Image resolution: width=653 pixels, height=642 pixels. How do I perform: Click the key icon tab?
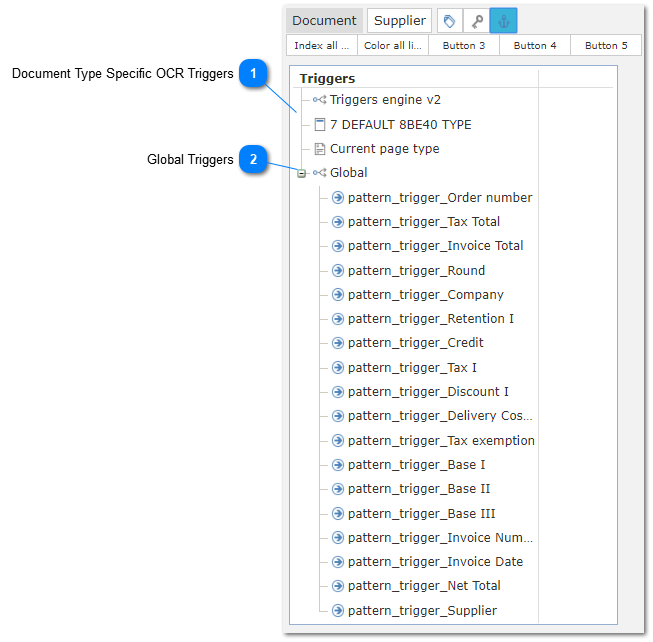tap(477, 21)
